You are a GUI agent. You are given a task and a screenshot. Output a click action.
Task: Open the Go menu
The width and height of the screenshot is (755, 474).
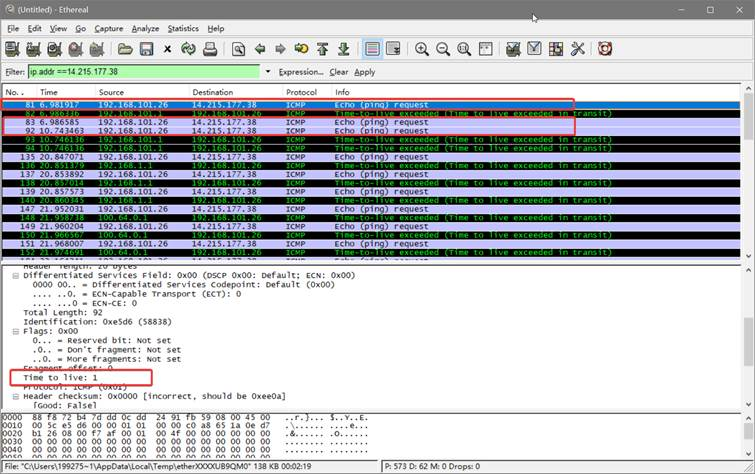coord(80,28)
